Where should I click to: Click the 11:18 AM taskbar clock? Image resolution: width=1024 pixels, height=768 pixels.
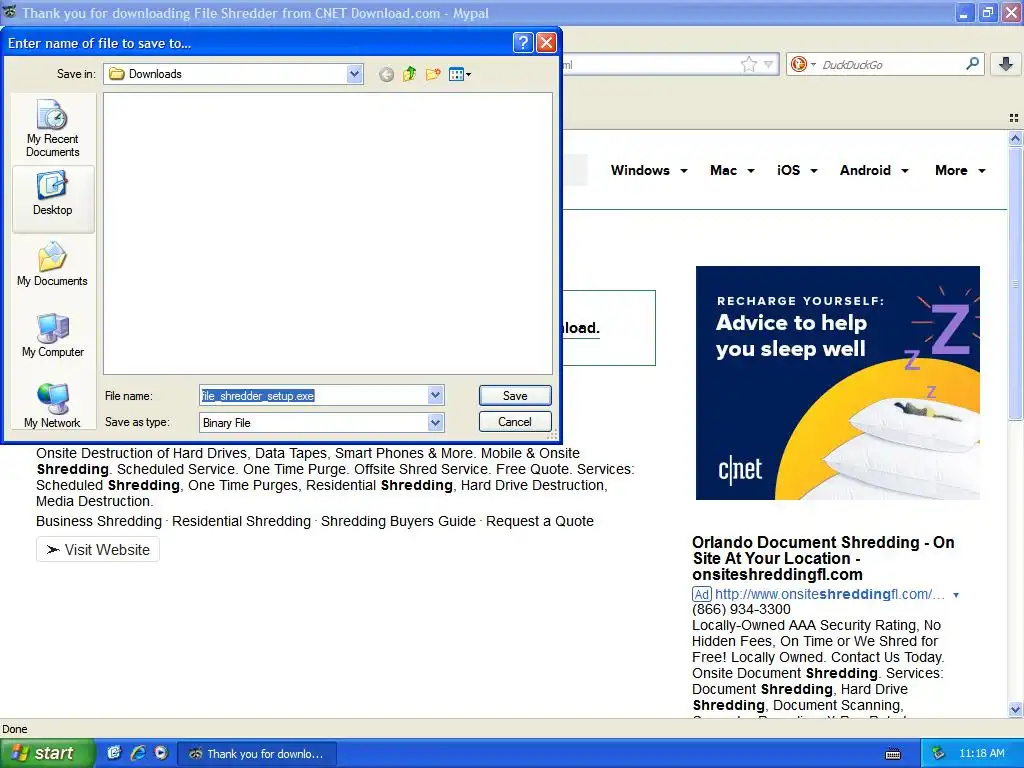click(982, 753)
